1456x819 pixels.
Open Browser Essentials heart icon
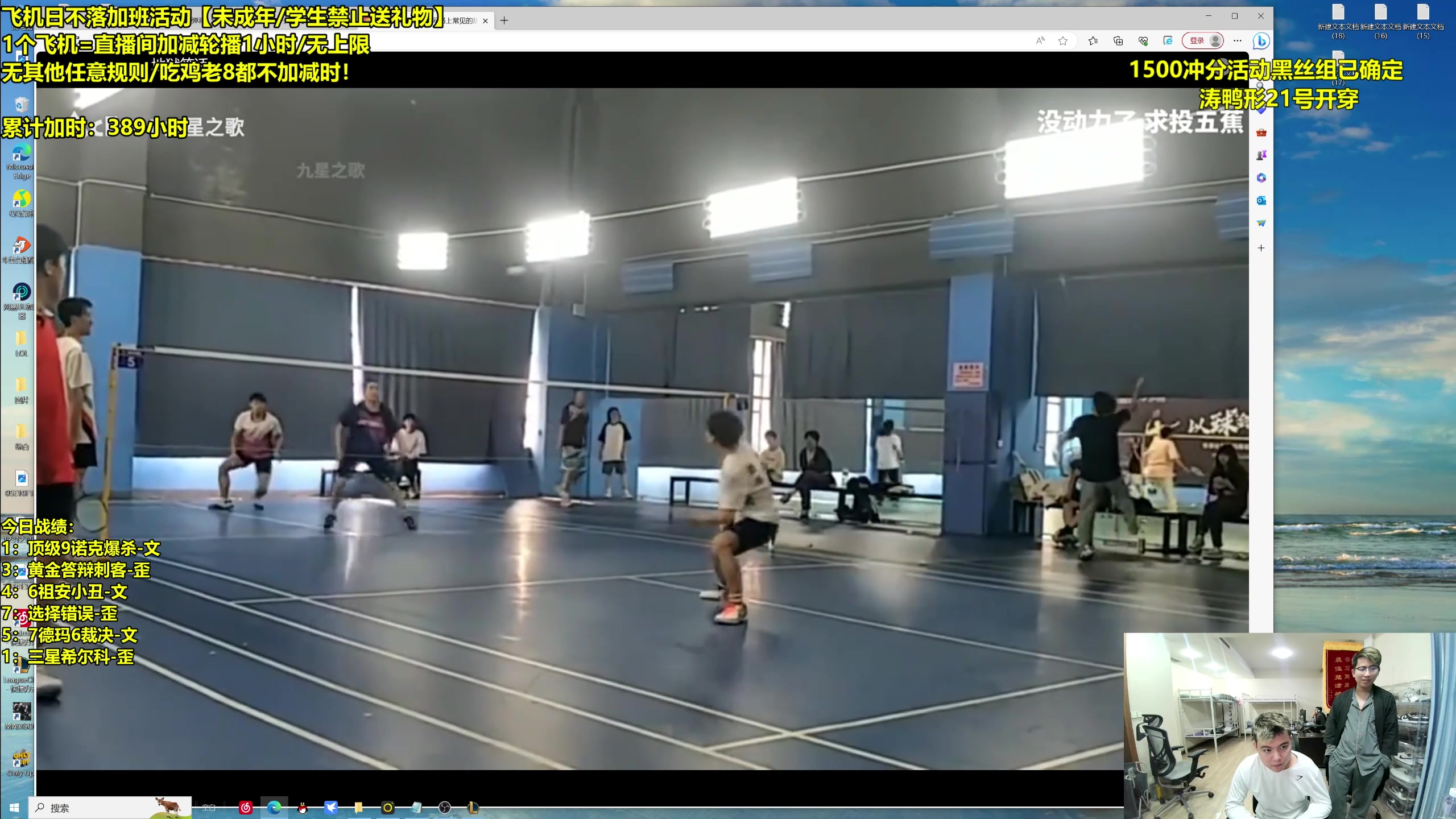(x=1143, y=41)
